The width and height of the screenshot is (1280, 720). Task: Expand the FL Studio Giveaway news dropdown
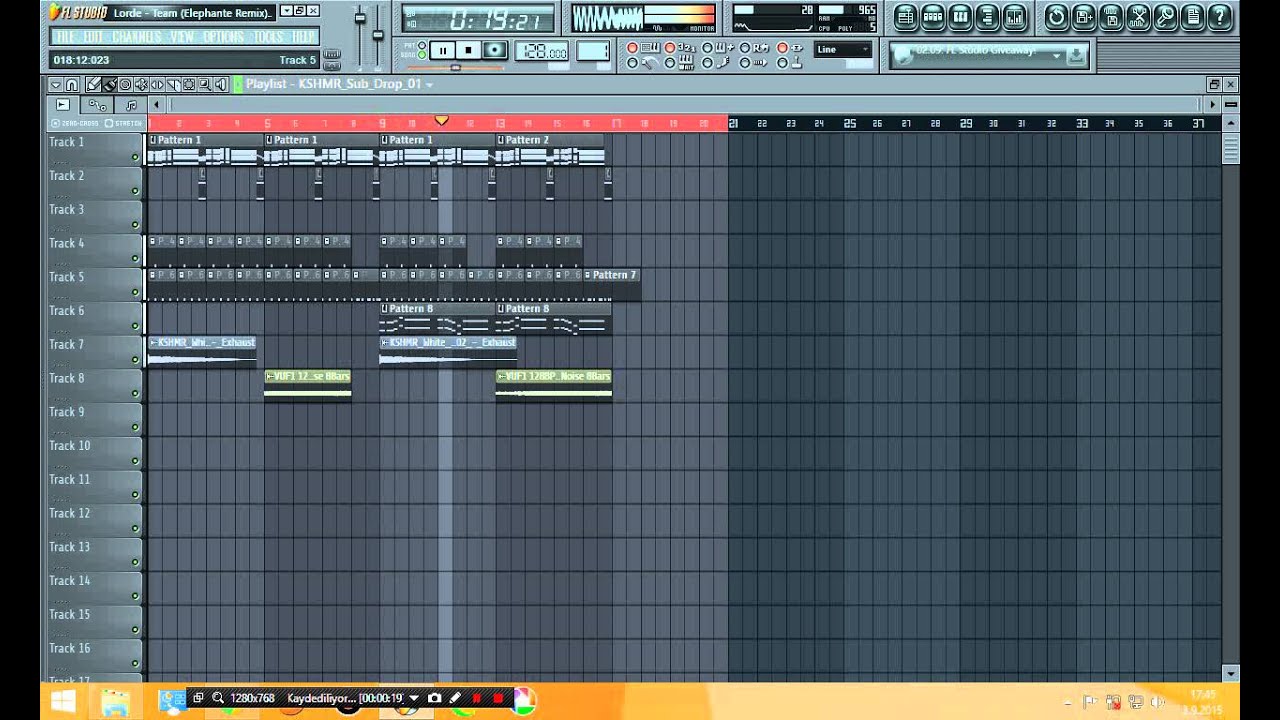tap(1056, 56)
